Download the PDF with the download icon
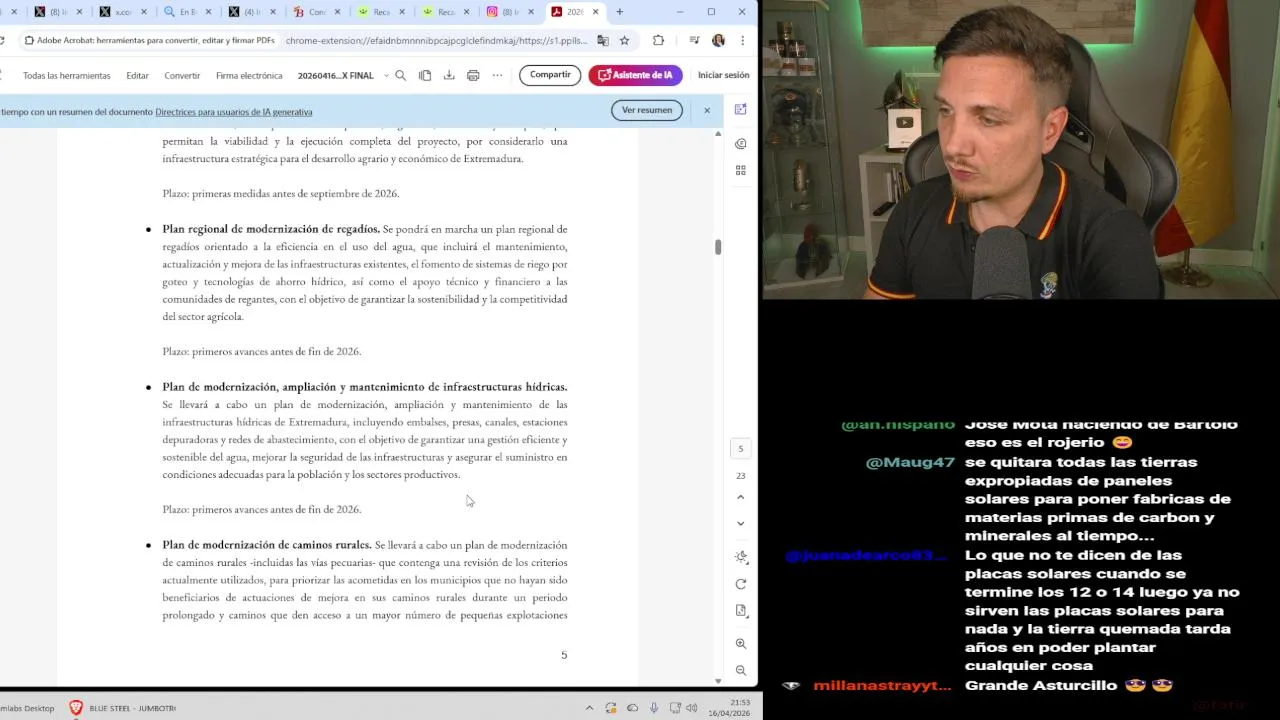 (x=449, y=75)
